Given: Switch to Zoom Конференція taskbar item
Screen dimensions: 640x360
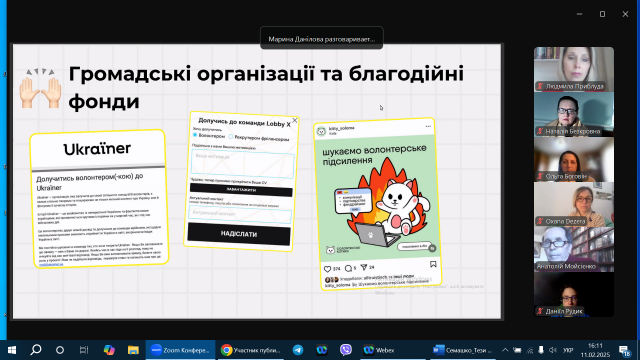Looking at the screenshot, I should (180, 350).
